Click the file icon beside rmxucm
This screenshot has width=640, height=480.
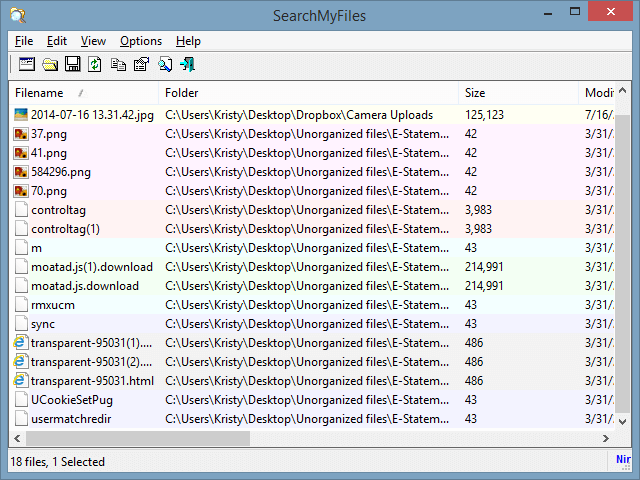click(21, 305)
